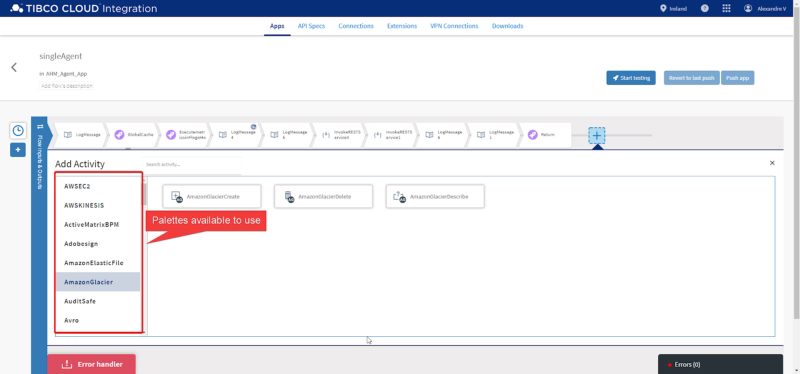The height and width of the screenshot is (374, 800).
Task: Select the ActiveMatrixBPM palette
Action: [x=98, y=225]
